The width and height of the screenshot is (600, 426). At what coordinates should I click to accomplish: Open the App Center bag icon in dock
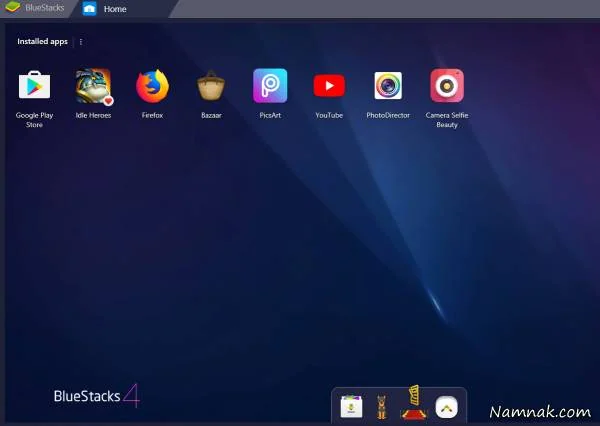pyautogui.click(x=351, y=406)
